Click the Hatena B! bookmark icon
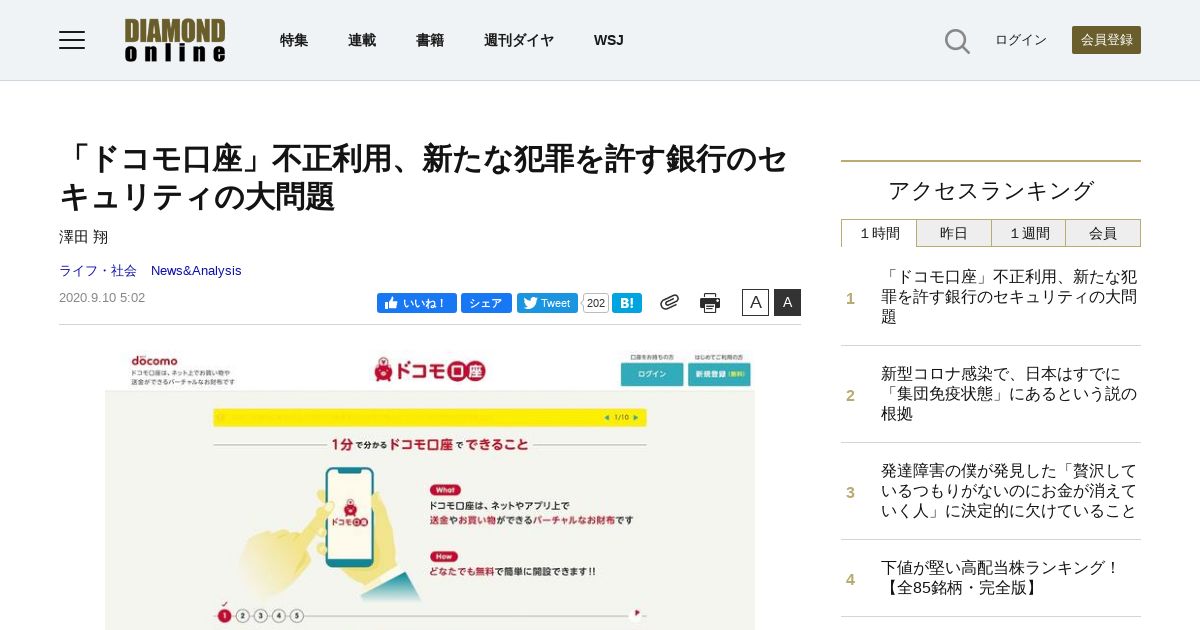 627,303
